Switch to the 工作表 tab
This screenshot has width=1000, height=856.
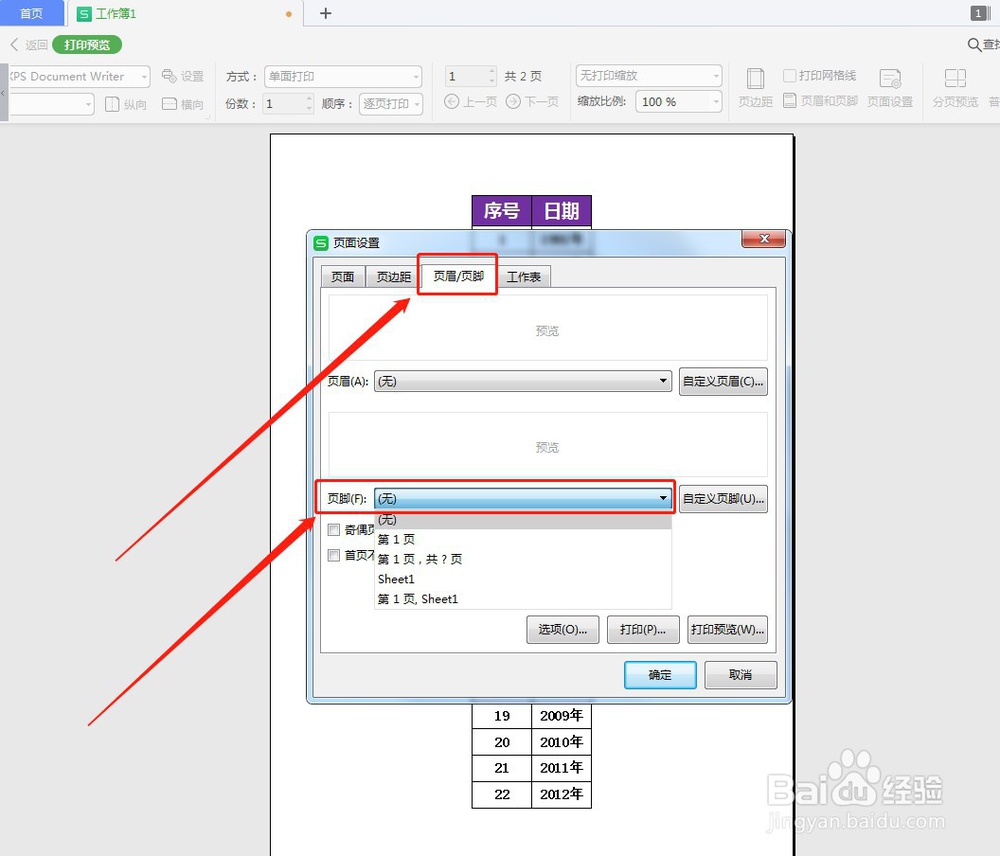click(x=524, y=277)
